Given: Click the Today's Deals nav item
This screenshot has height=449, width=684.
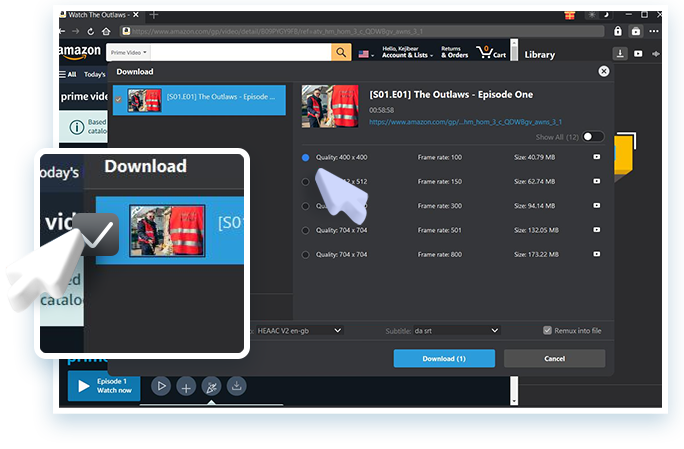Looking at the screenshot, I should point(95,75).
